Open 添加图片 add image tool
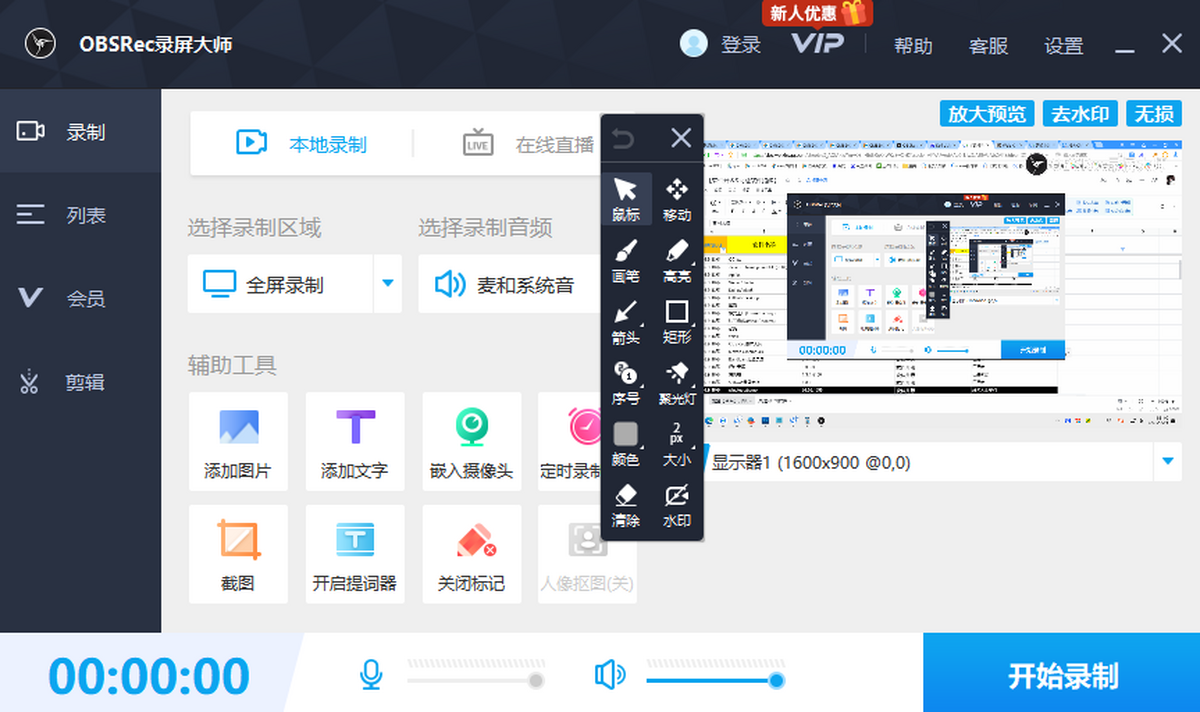 (x=238, y=441)
